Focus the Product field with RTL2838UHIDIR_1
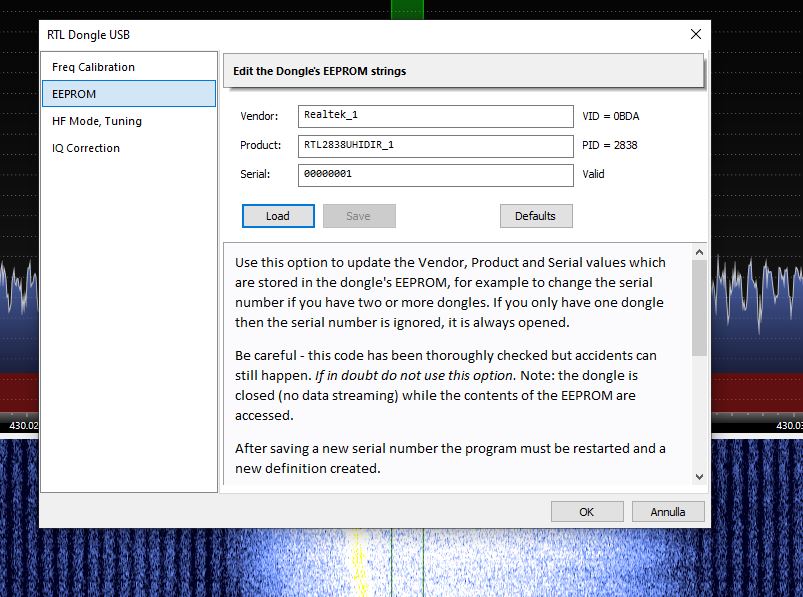 pos(435,145)
